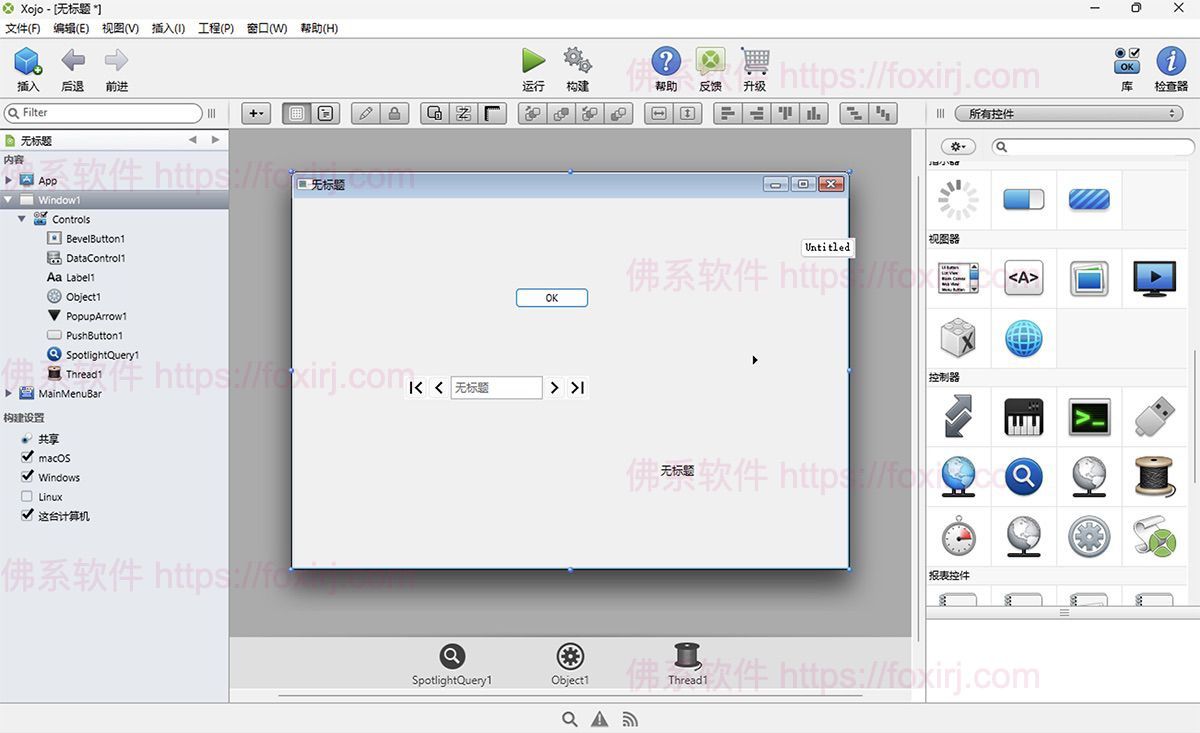1200x733 pixels.
Task: Uncheck the macOS build target
Action: click(x=28, y=458)
